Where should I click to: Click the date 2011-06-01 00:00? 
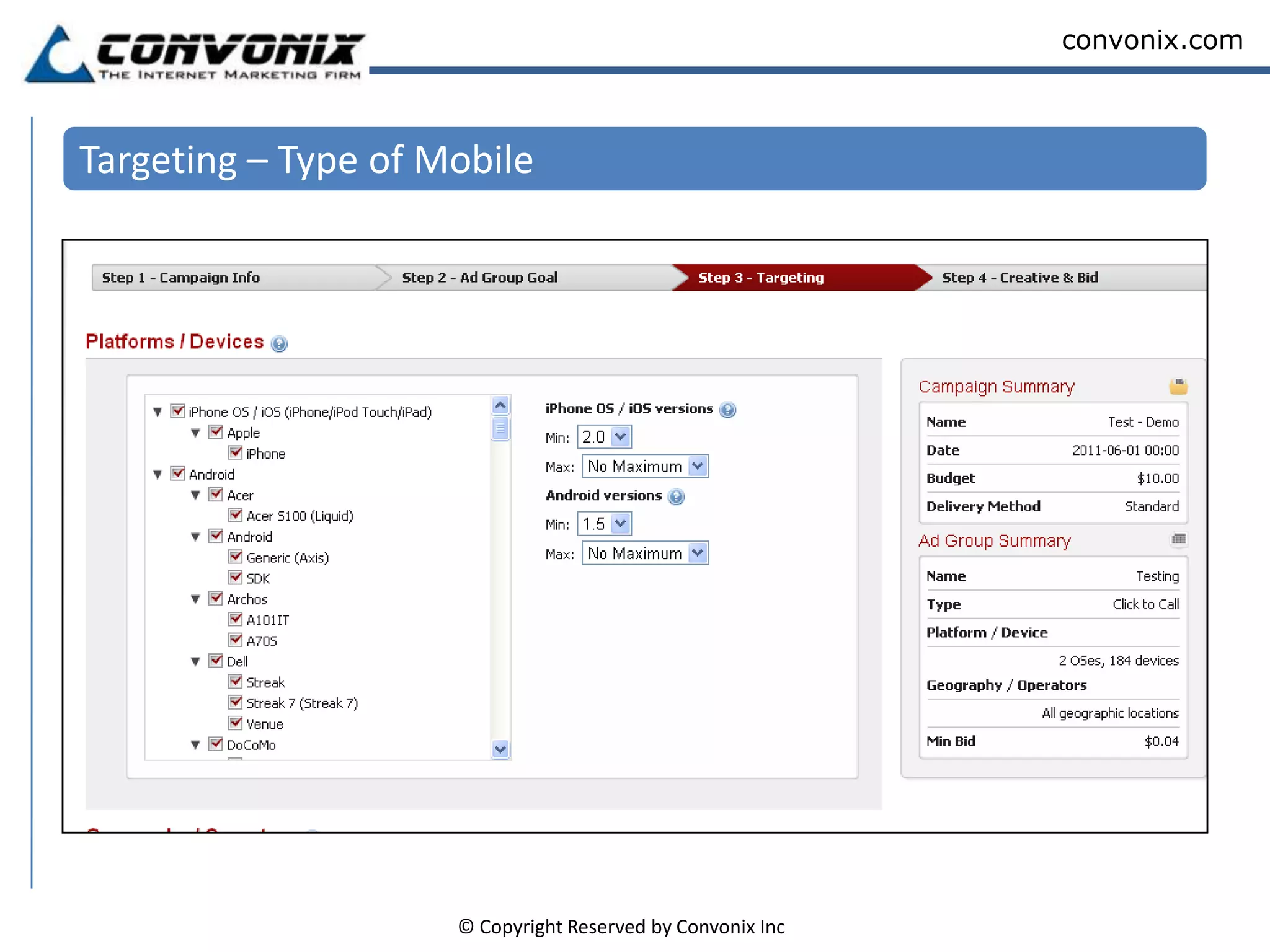point(1126,451)
